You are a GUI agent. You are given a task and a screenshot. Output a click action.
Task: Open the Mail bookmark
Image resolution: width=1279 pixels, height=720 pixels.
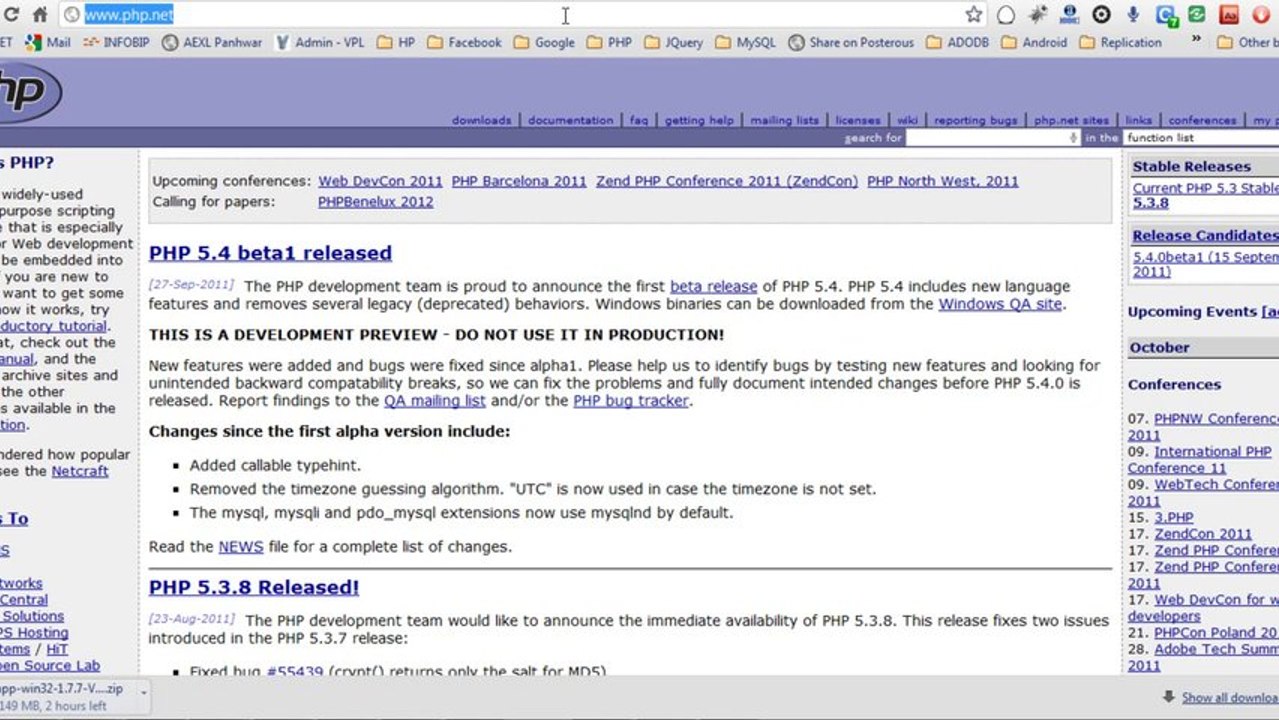pos(48,42)
